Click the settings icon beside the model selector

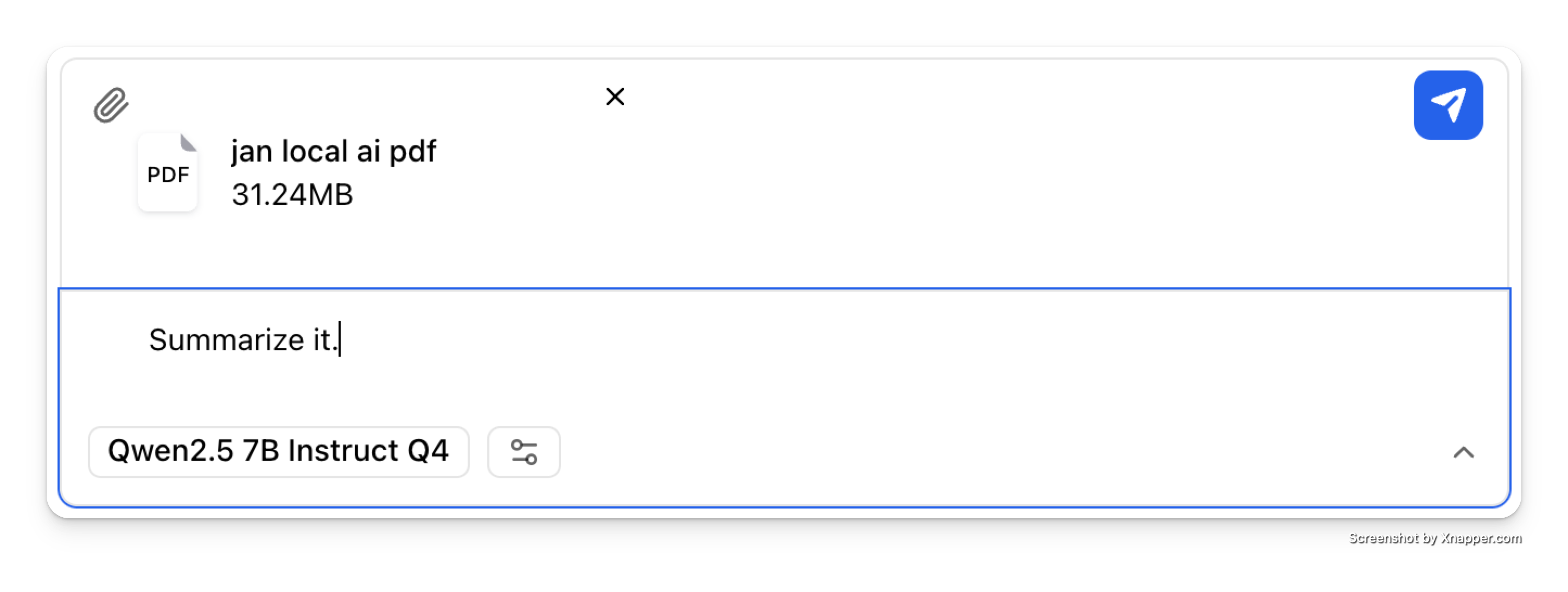pyautogui.click(x=524, y=452)
